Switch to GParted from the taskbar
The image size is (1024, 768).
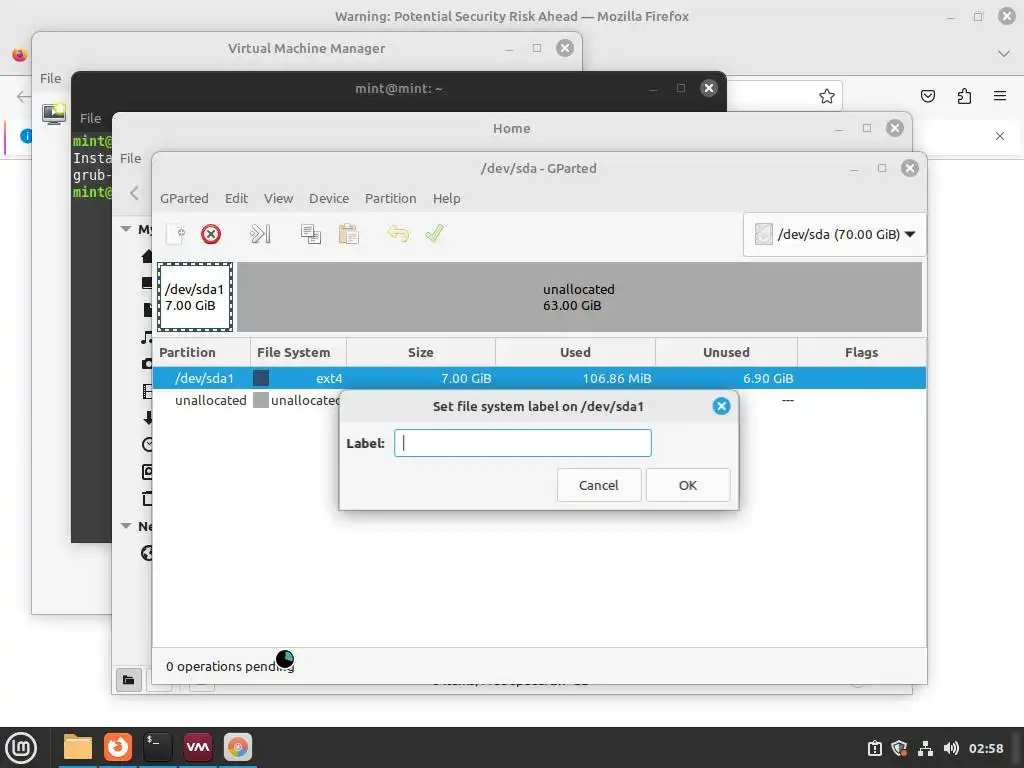pos(238,747)
